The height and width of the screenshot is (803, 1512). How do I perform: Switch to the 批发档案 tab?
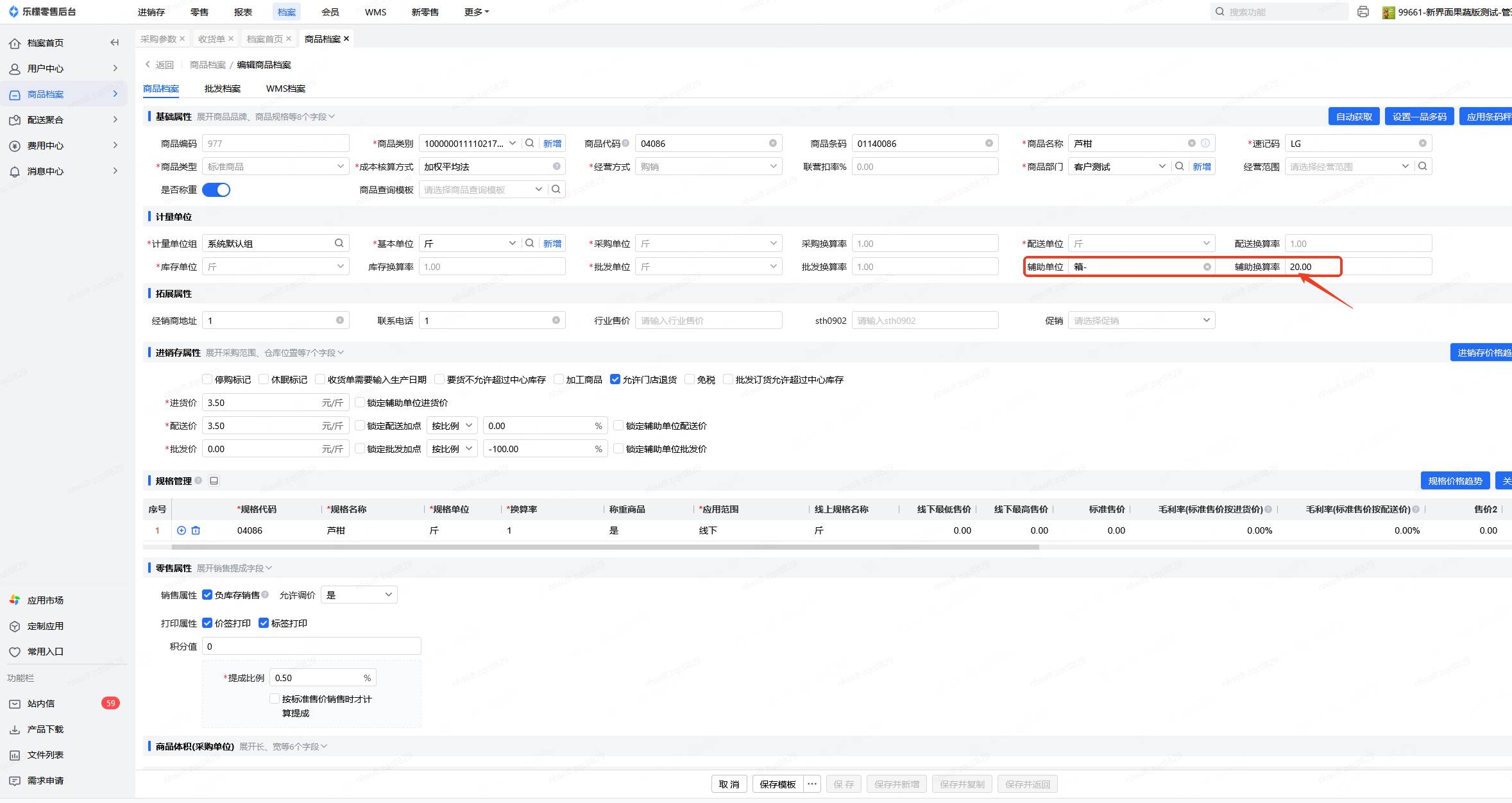point(222,89)
